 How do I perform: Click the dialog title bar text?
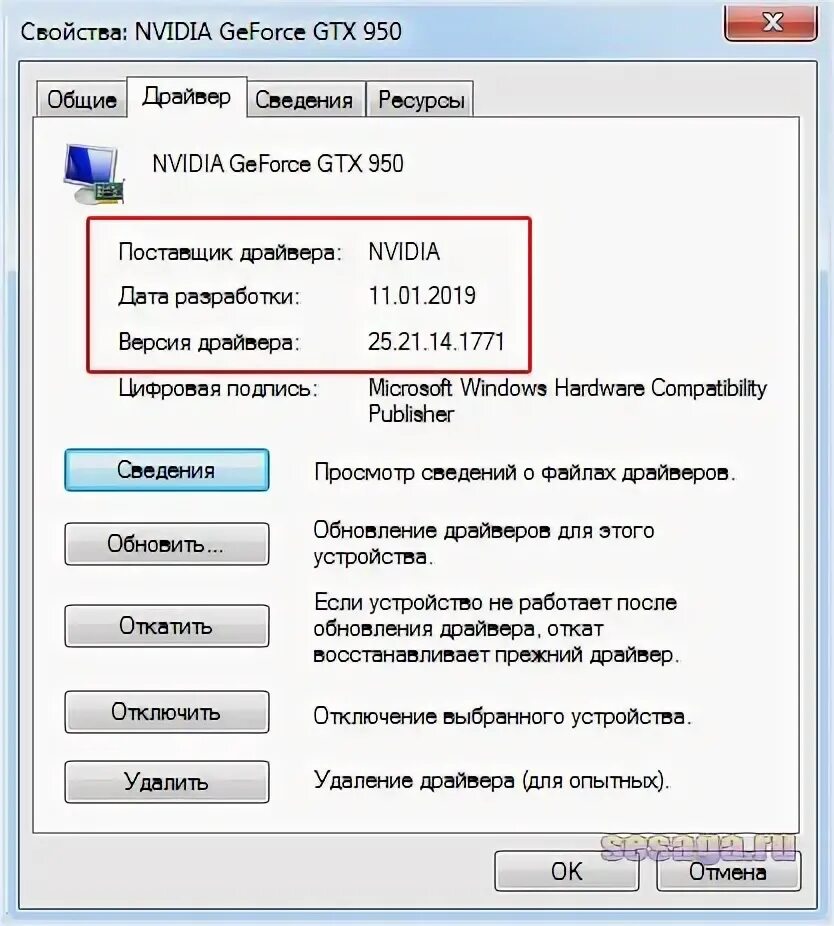tap(211, 31)
